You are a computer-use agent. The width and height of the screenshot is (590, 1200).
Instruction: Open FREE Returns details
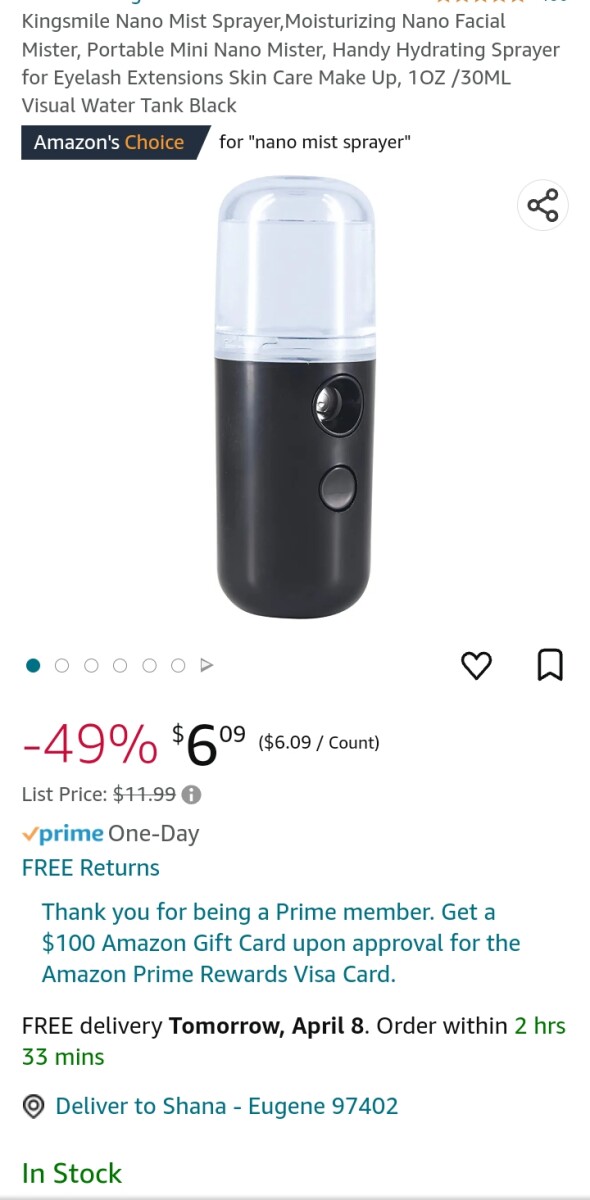(91, 868)
